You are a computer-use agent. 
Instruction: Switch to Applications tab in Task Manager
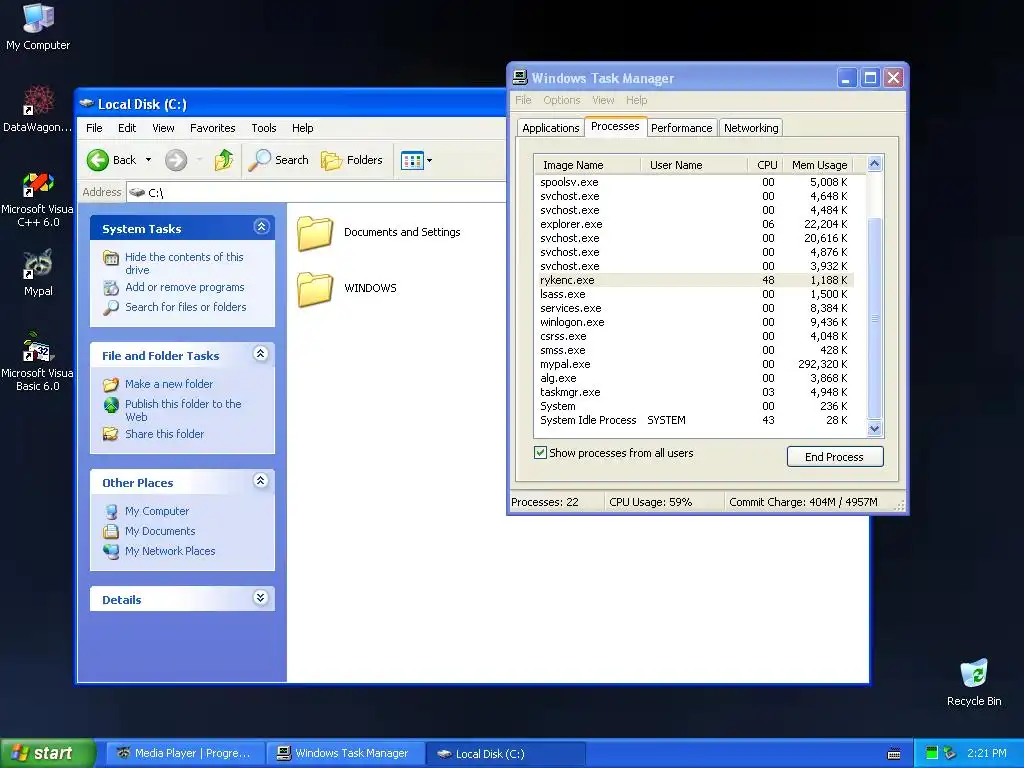[551, 128]
